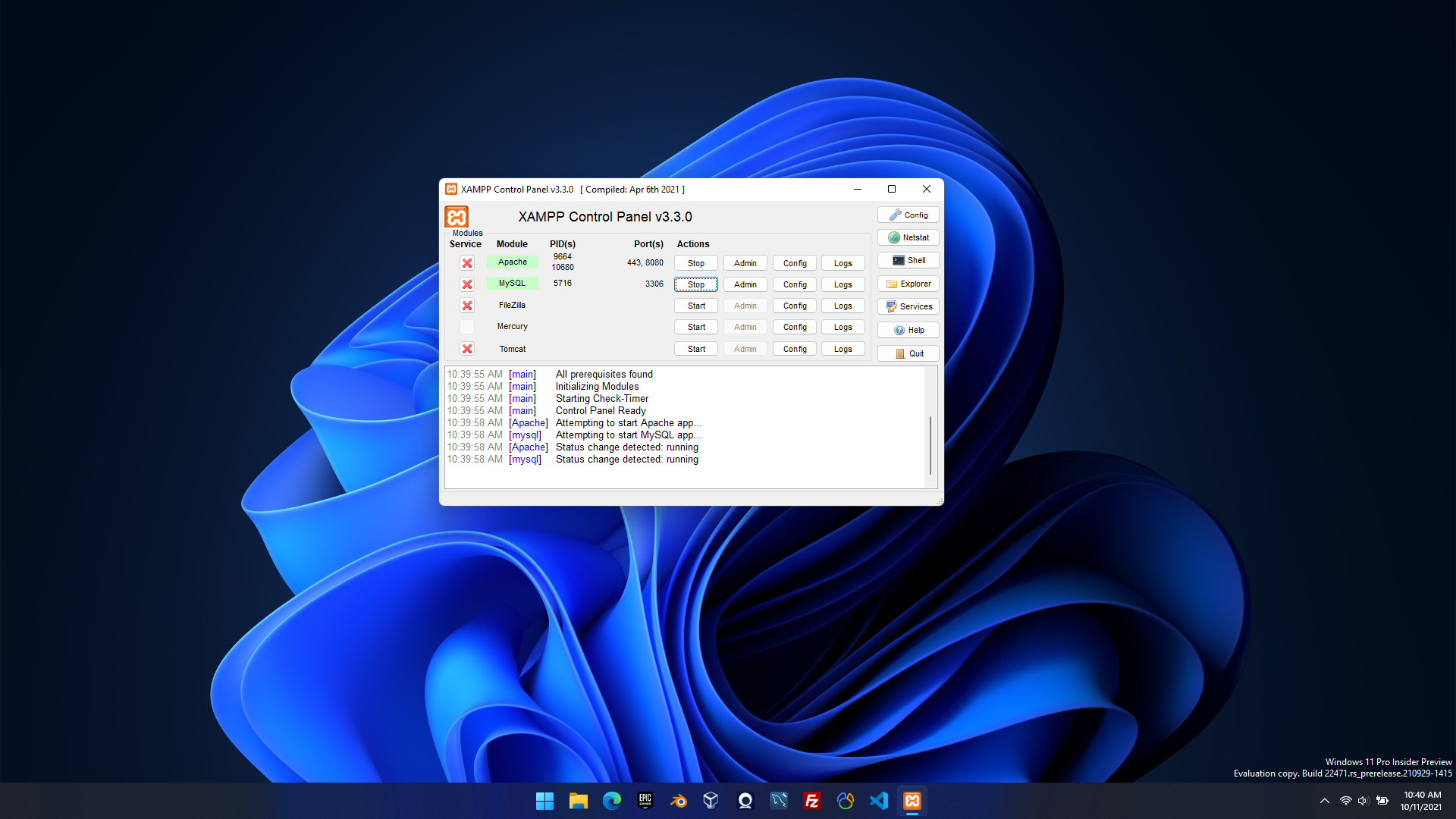Toggle MySQL service install checkbox
Screen dimensions: 1456x819
click(467, 284)
